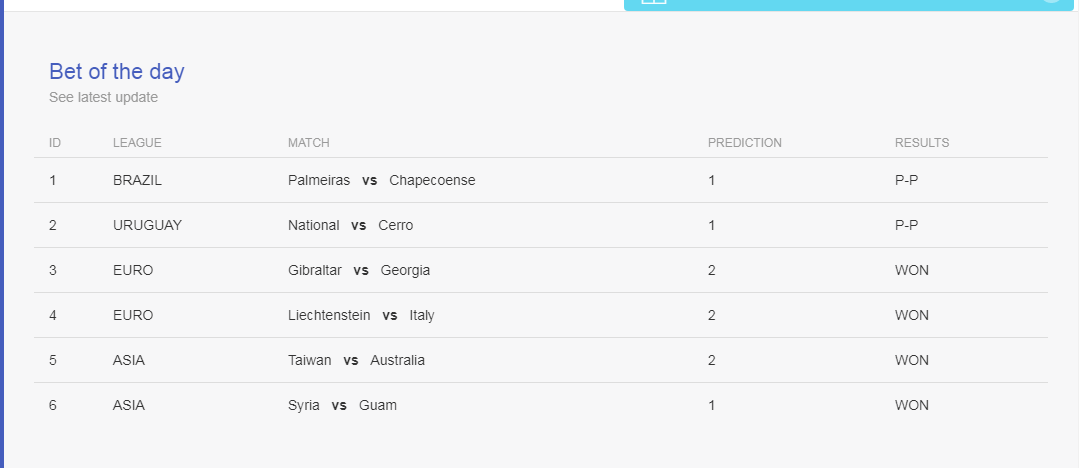Open the Palmeiras vs Chapecoense match
This screenshot has height=468, width=1079.
pos(381,180)
